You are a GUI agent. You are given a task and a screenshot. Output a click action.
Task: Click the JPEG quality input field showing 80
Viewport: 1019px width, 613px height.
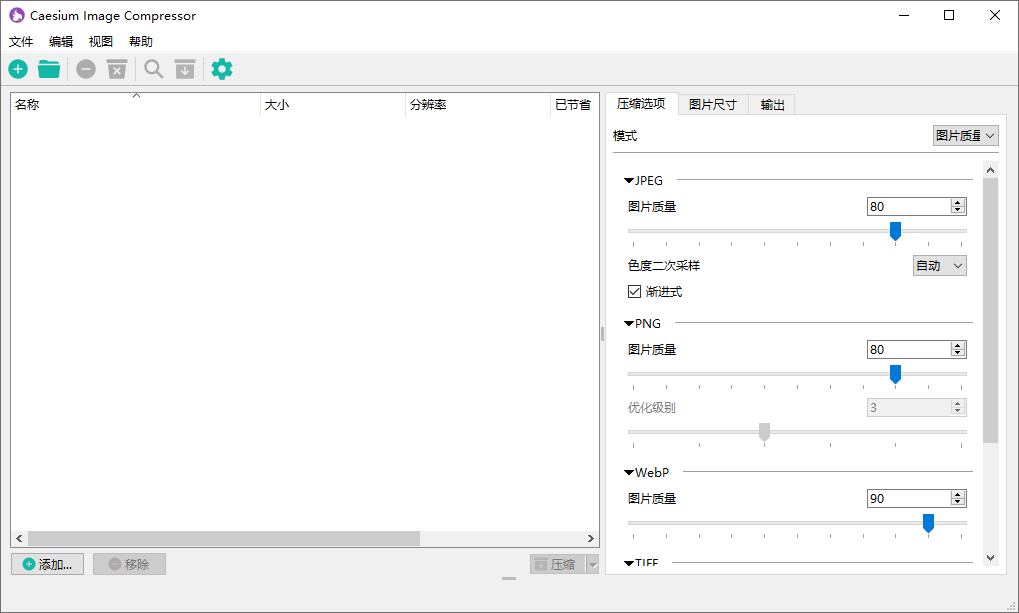[909, 207]
